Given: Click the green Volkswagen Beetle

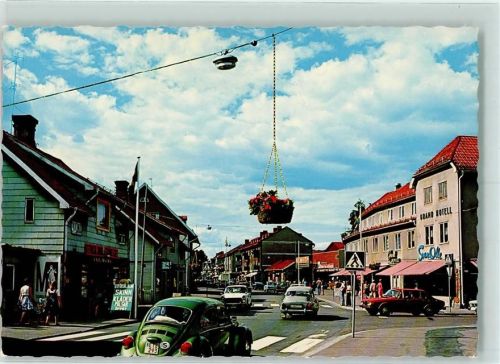Looking at the screenshot, I should click(187, 327).
